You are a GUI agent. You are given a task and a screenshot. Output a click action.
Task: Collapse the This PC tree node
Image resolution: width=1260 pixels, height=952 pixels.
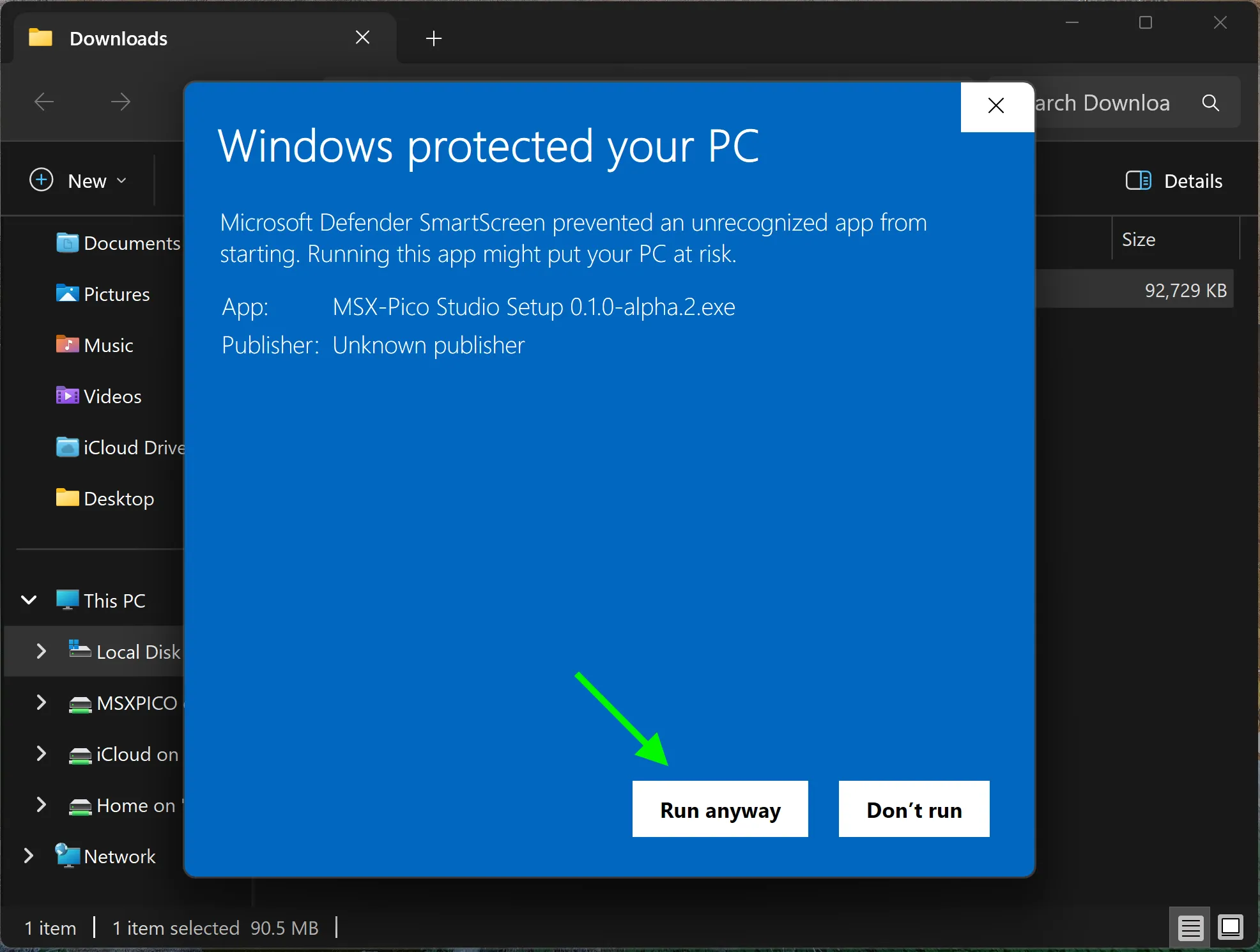pos(29,600)
